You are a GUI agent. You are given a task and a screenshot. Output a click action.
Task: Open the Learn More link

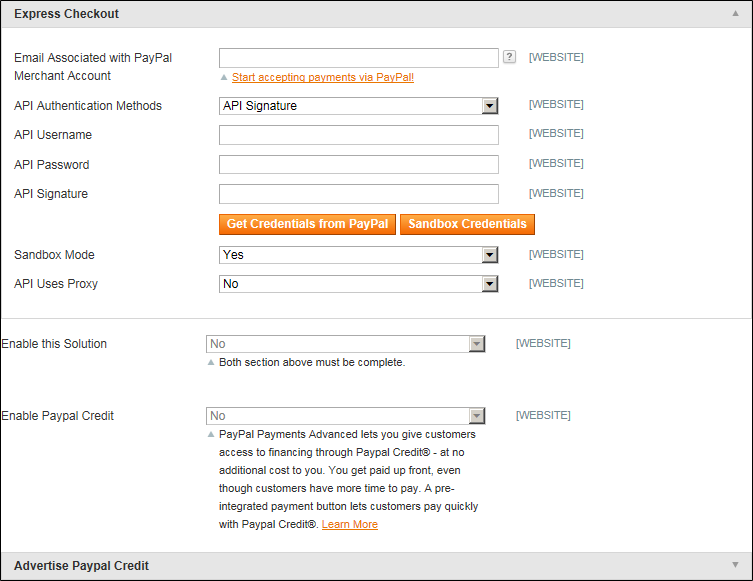click(350, 524)
